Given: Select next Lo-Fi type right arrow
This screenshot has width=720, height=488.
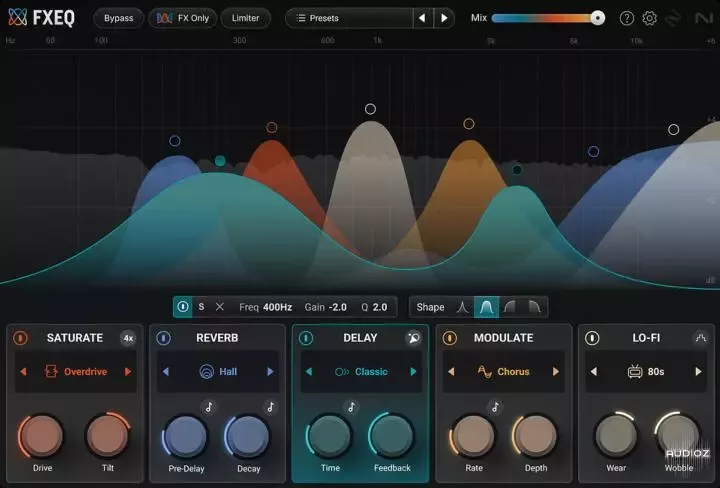Looking at the screenshot, I should coord(698,371).
